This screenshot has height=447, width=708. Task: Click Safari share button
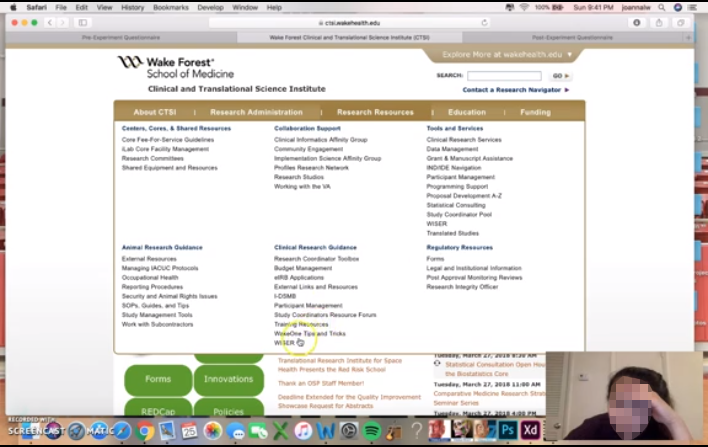(x=659, y=23)
